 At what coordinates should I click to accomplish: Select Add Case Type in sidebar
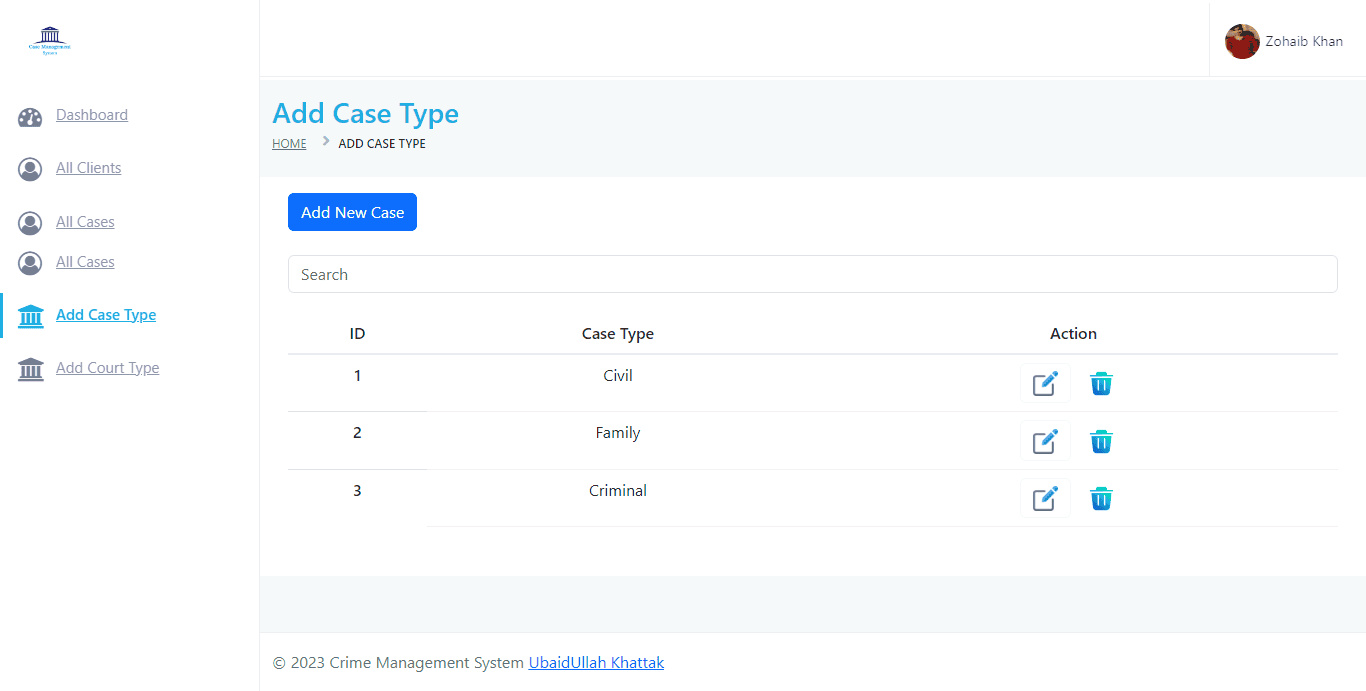point(106,315)
